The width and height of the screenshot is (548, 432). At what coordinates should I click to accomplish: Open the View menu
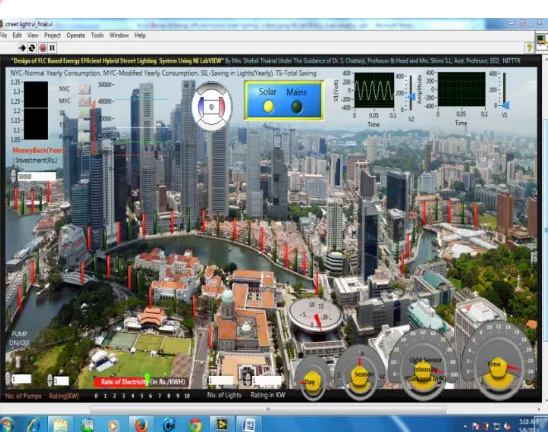pyautogui.click(x=33, y=35)
